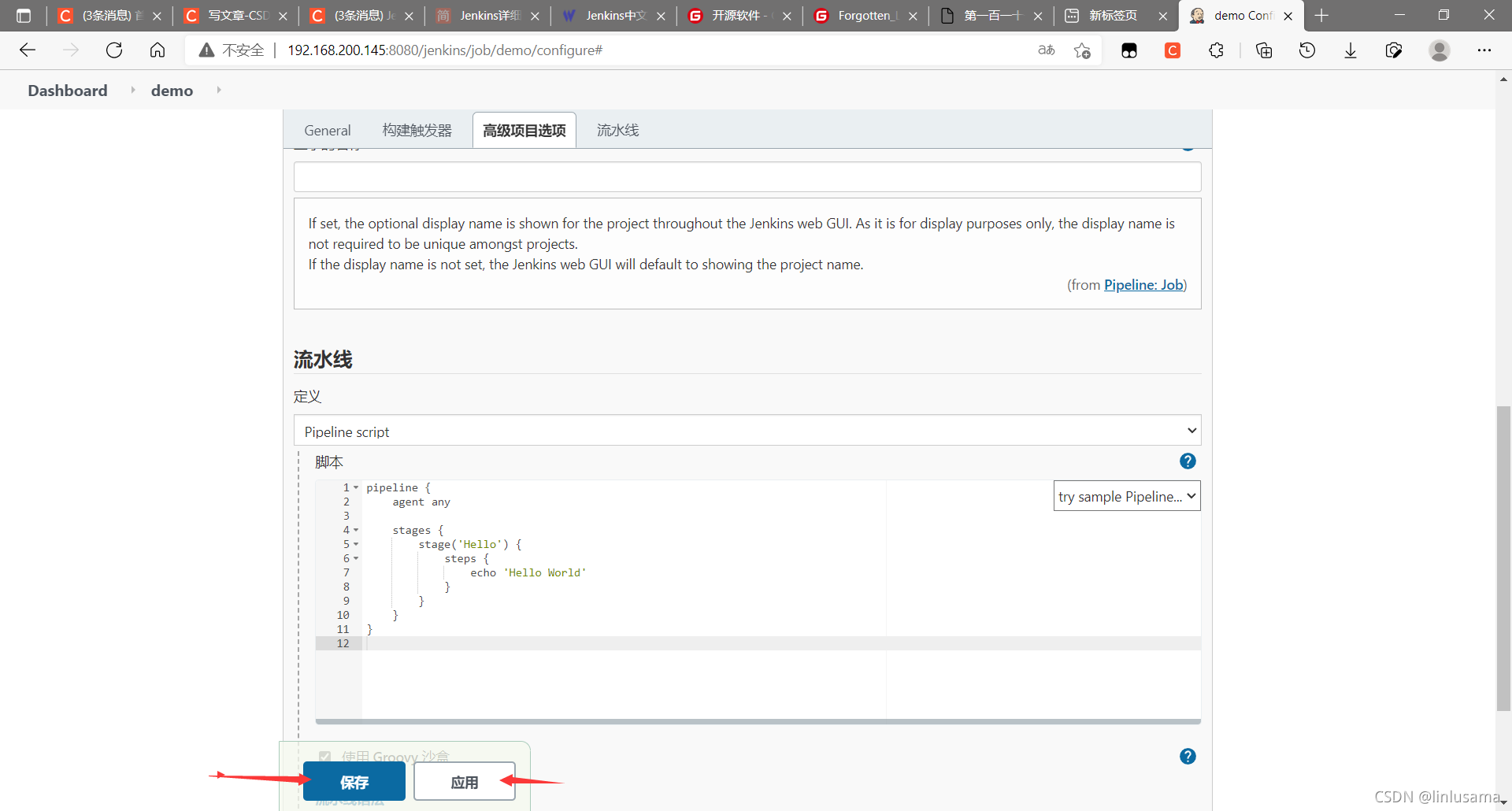Go to the Dashboard breadcrumb link

[x=68, y=91]
